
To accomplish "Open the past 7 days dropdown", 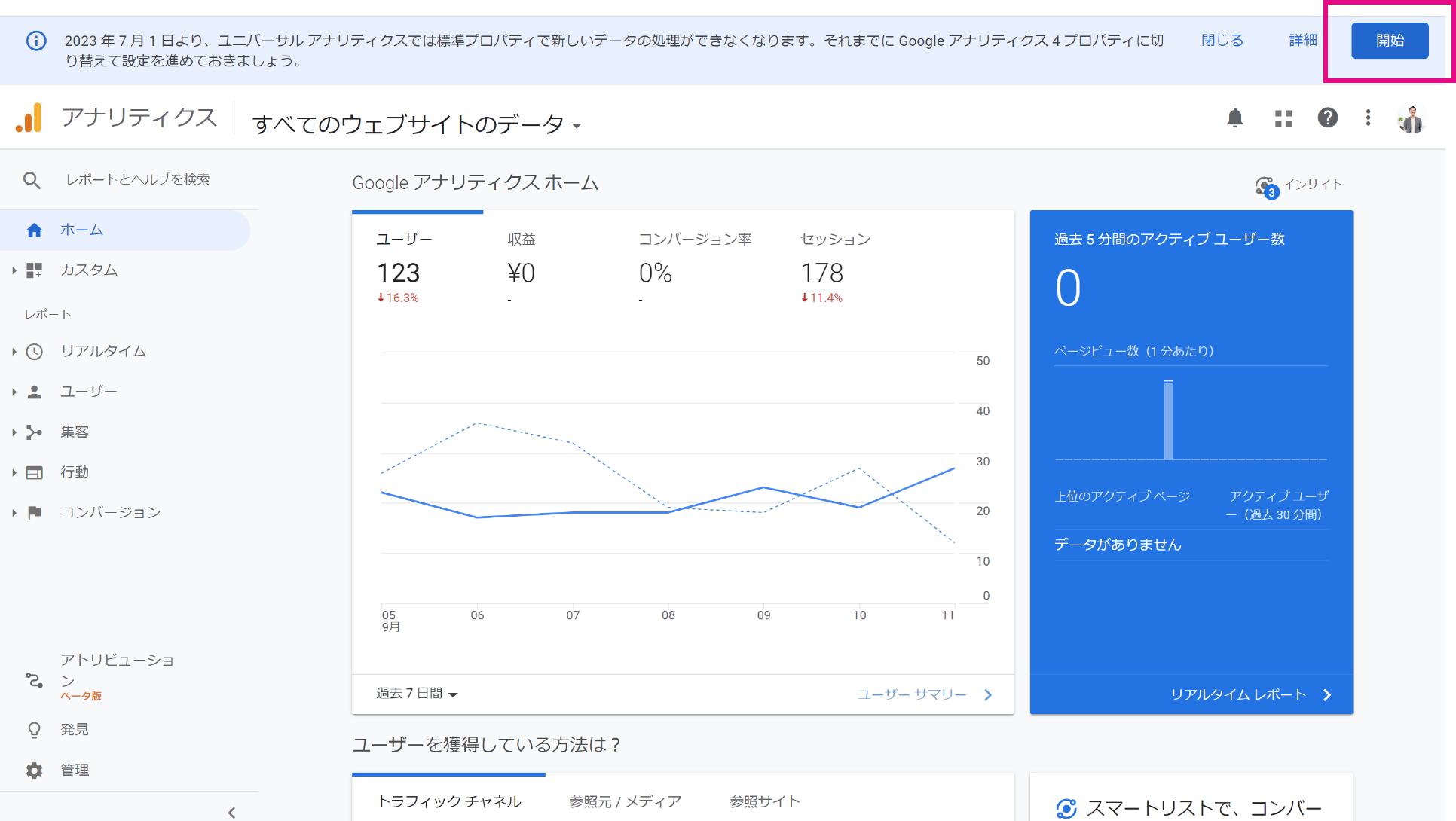I will 417,694.
